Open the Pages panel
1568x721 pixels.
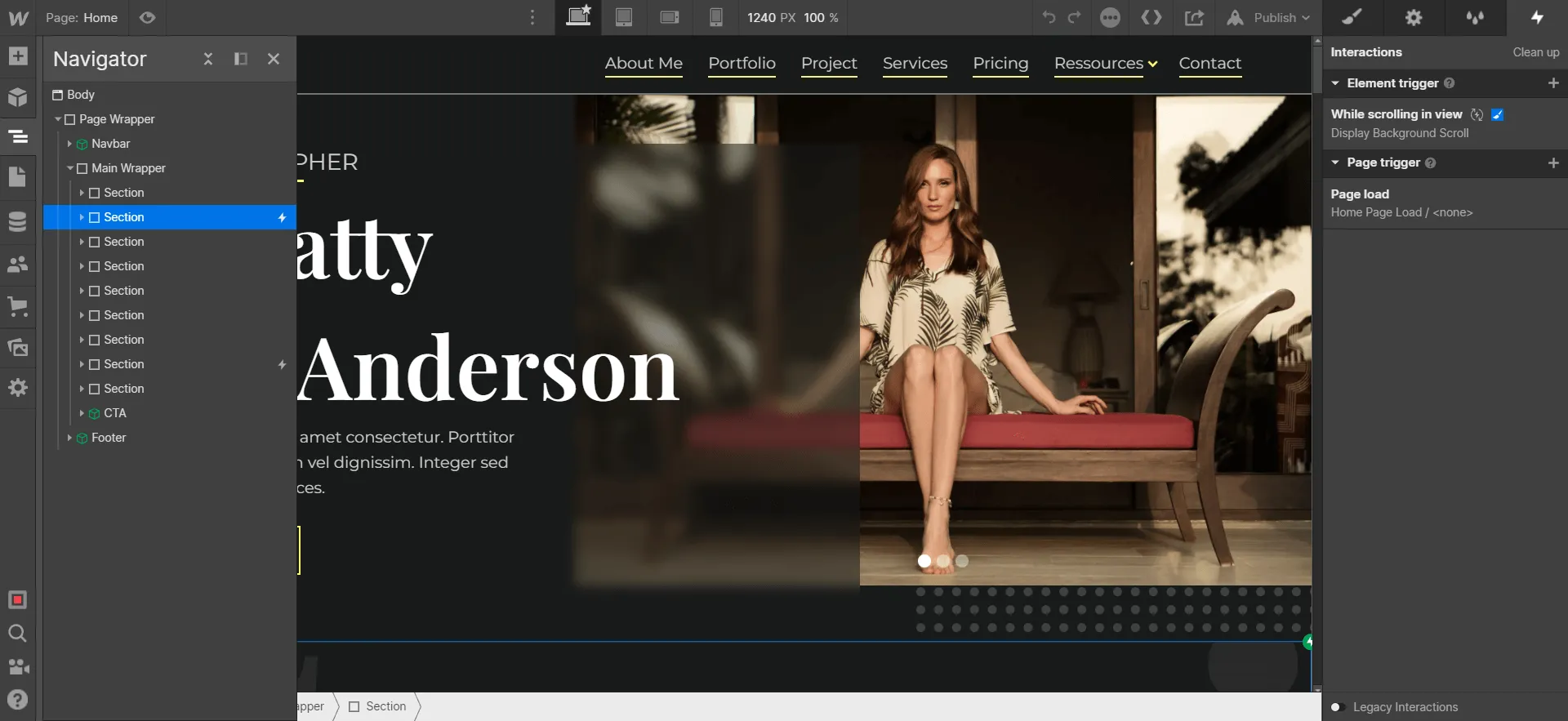tap(18, 176)
